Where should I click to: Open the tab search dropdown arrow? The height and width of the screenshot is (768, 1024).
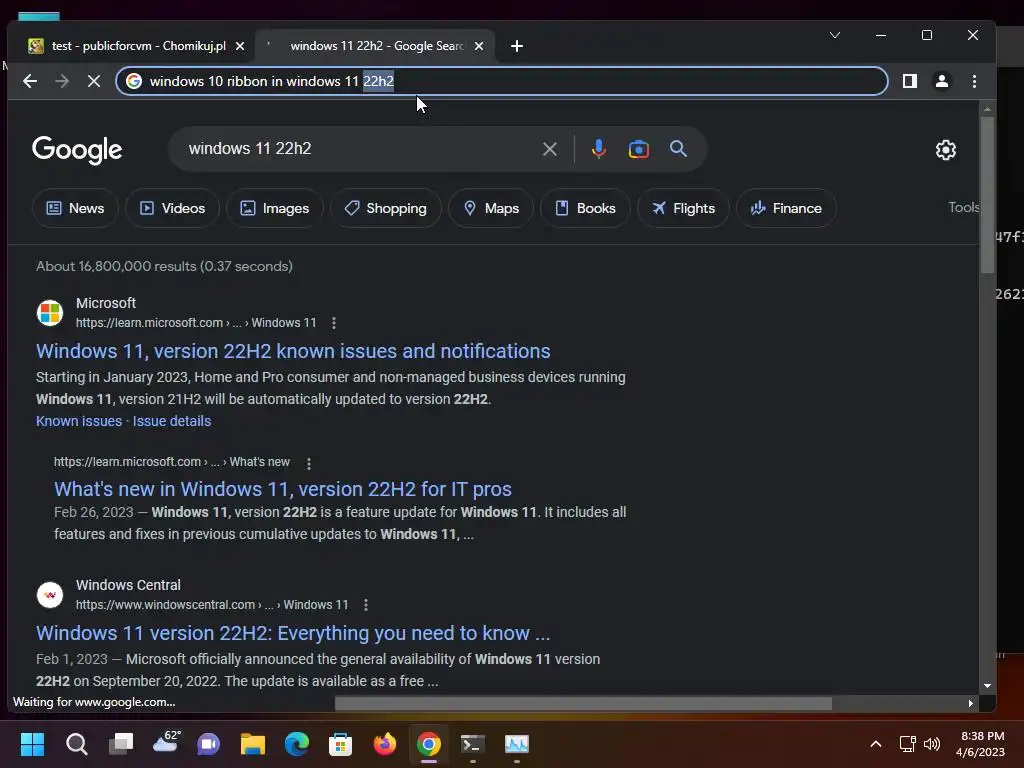coord(835,35)
